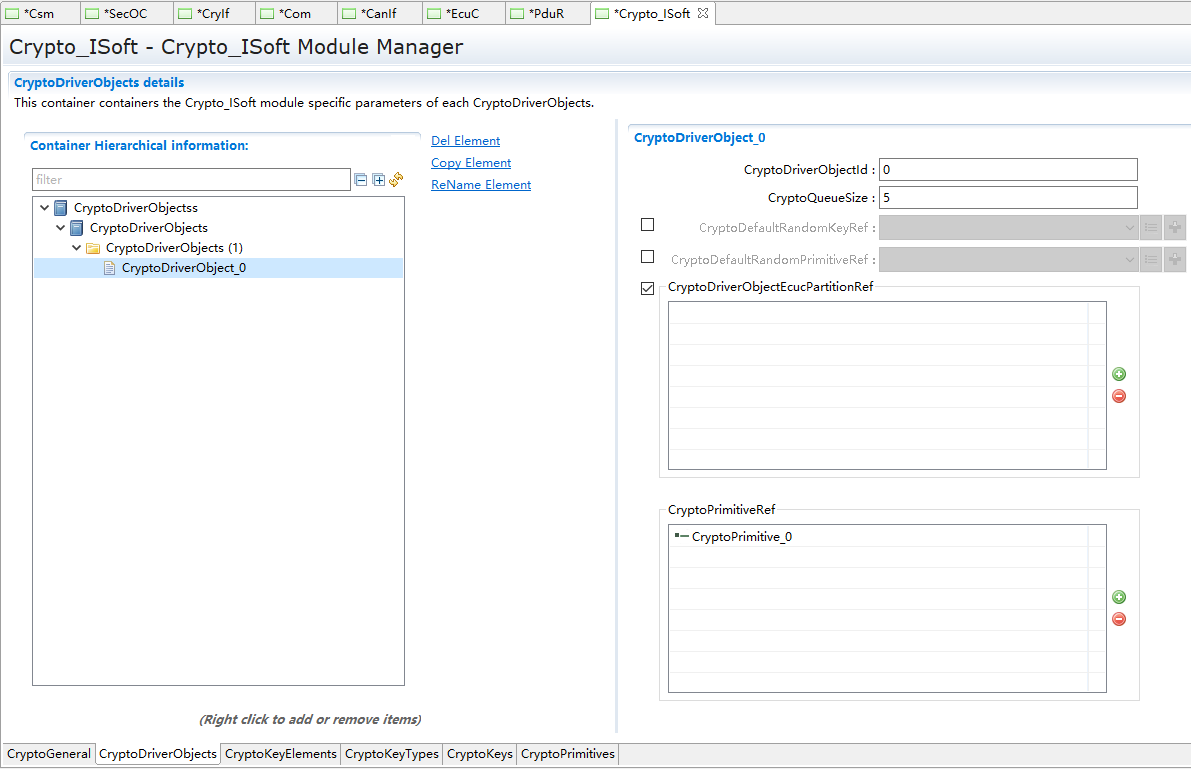
Task: Enable the CryptoDefaultRandomKeyRef checkbox
Action: tap(647, 225)
